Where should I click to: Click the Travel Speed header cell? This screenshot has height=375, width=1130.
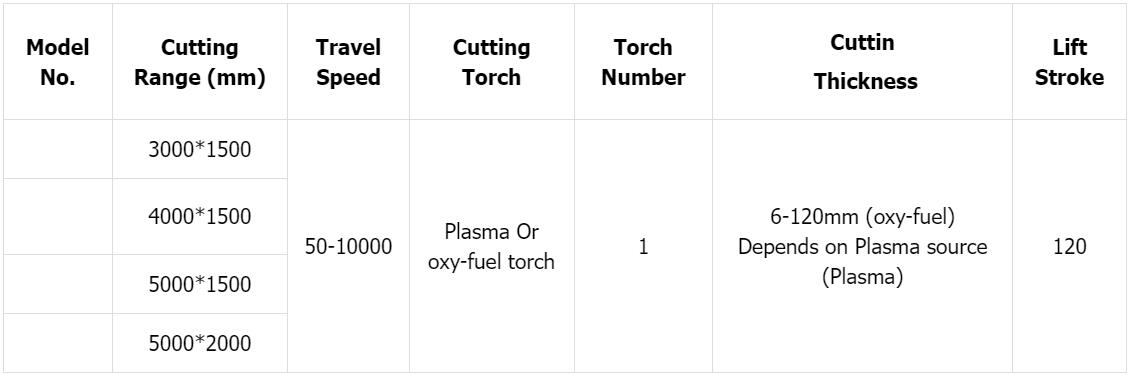348,62
